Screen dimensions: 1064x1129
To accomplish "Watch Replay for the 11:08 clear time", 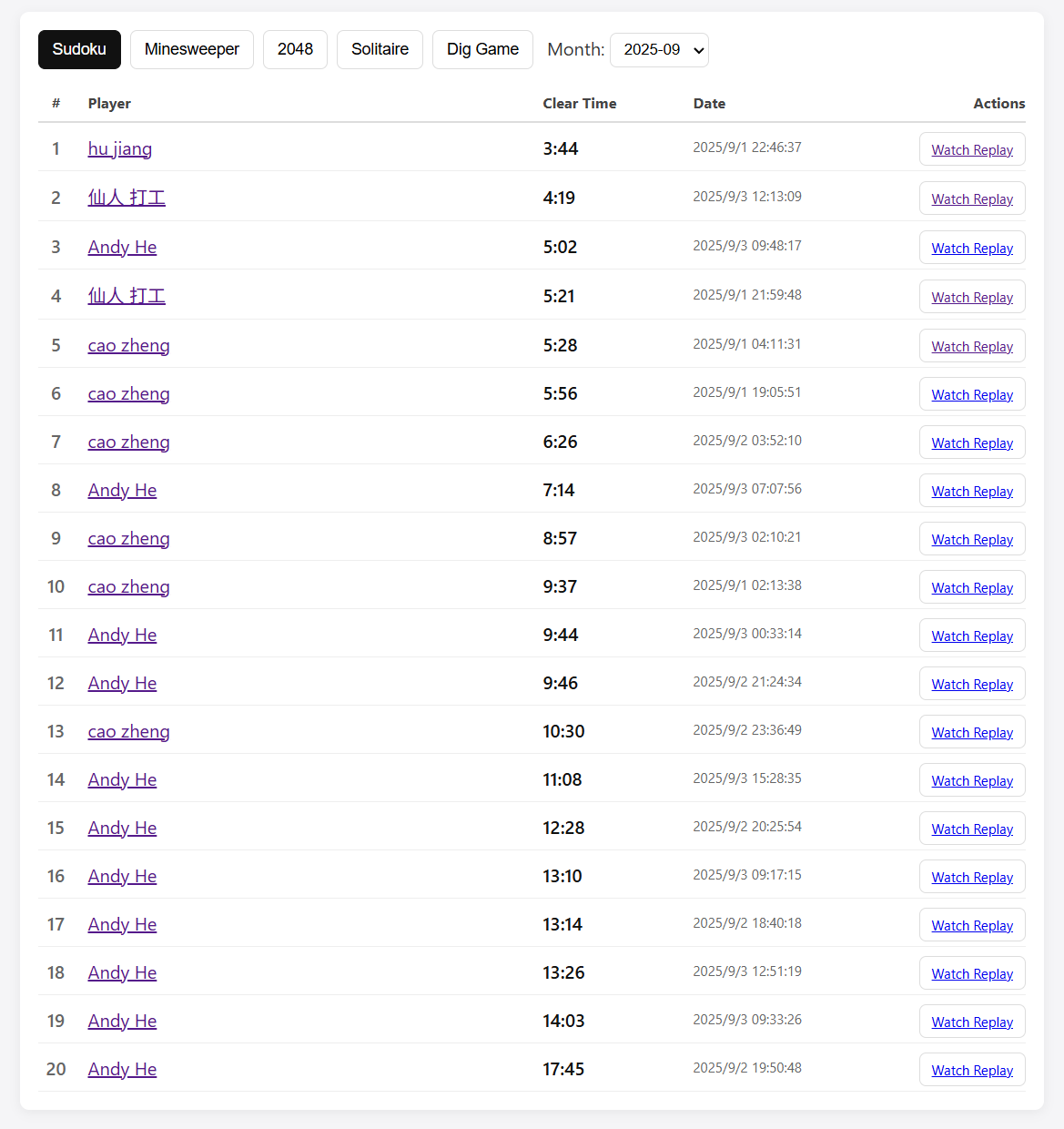I will [x=972, y=780].
